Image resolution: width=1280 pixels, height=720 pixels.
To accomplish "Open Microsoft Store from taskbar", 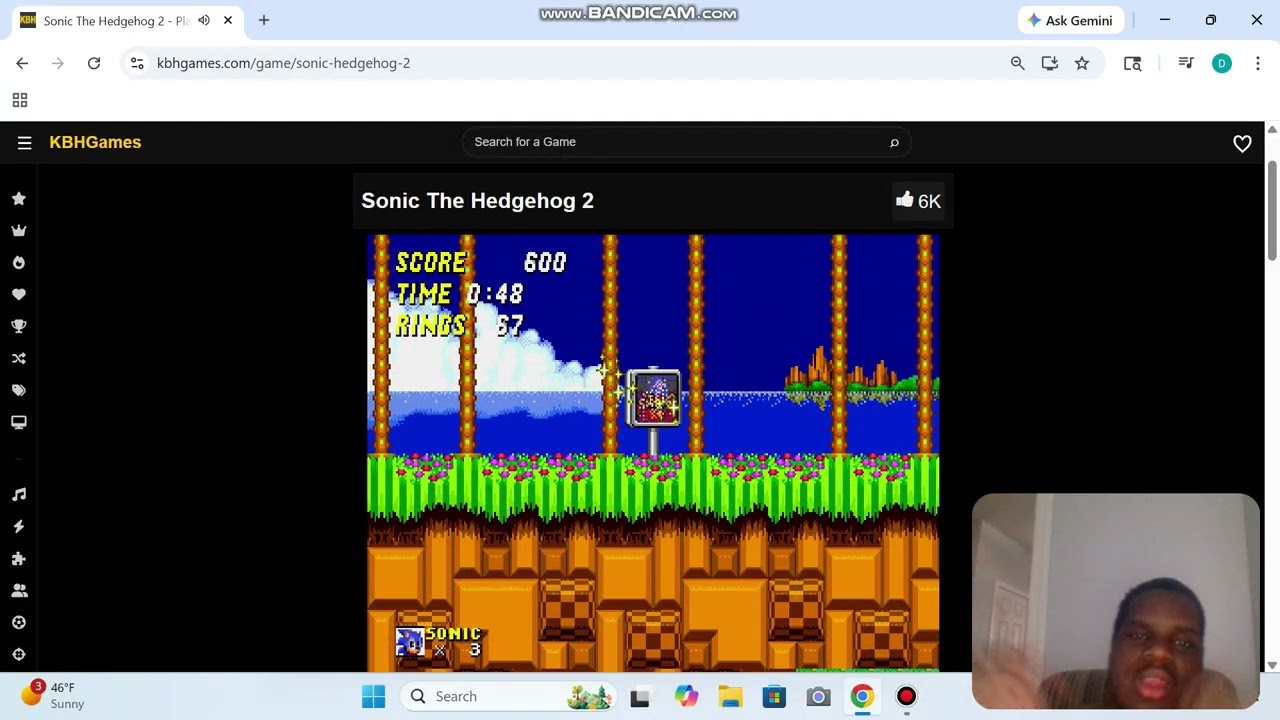I will (774, 697).
